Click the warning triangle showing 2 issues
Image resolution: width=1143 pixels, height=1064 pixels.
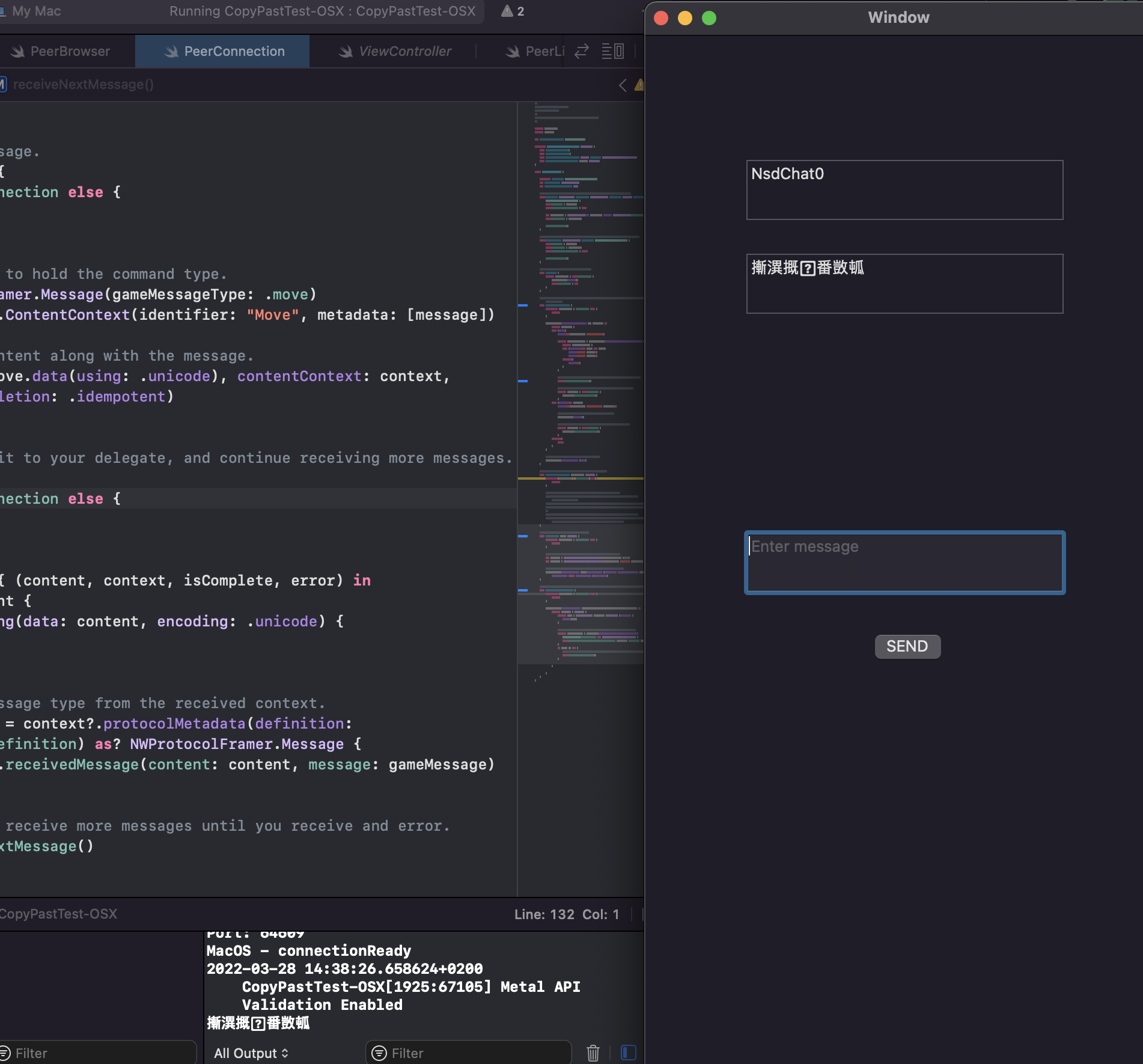coord(513,11)
